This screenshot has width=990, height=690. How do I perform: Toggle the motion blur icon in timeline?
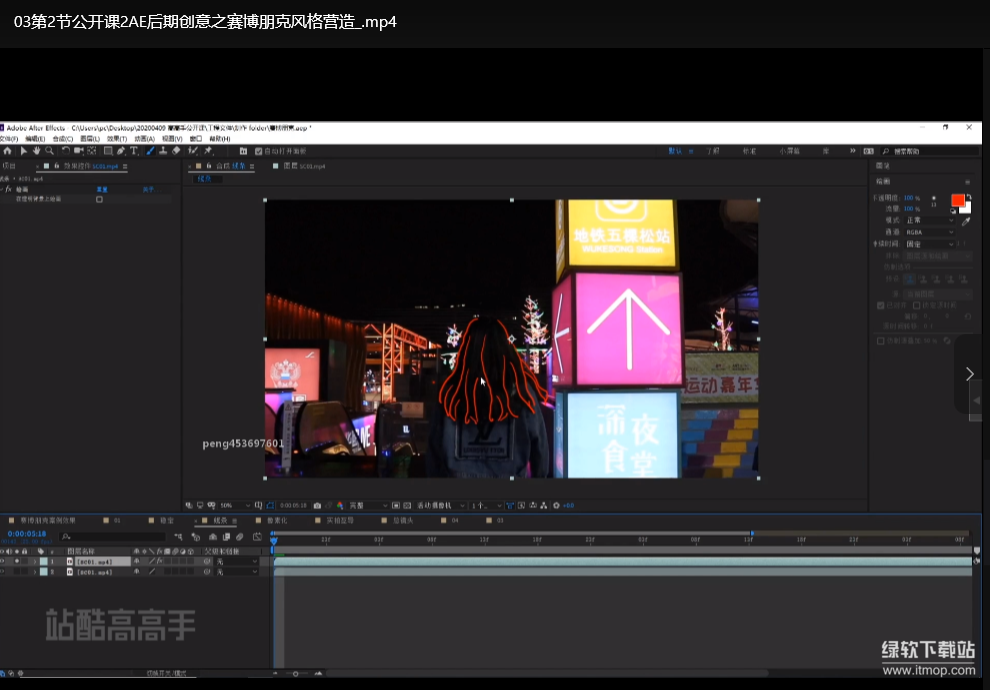coord(240,537)
